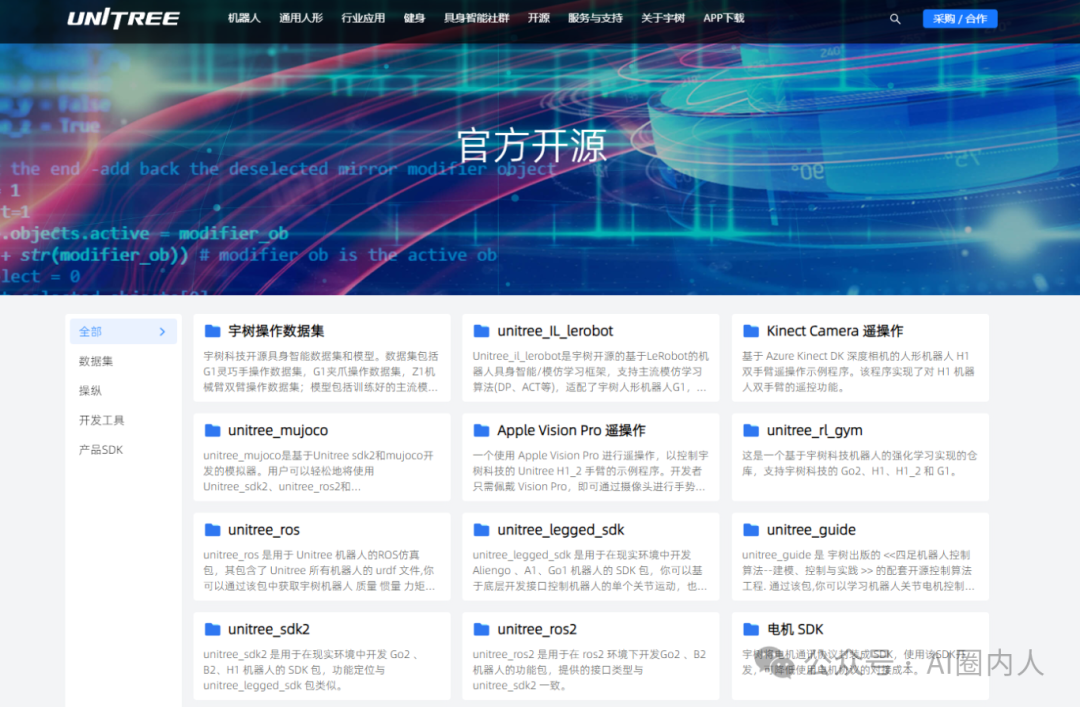Click description starting 'Unitree_il_lerobot是宇树开源'

[x=590, y=371]
